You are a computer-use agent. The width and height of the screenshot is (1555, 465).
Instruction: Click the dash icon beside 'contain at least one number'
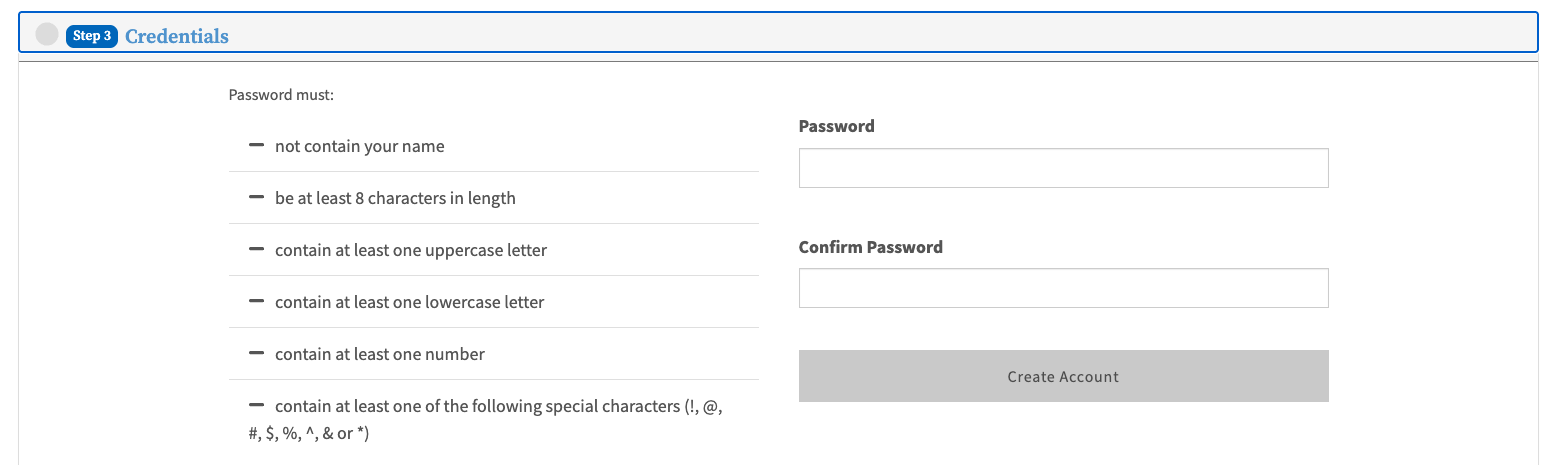pyautogui.click(x=256, y=353)
